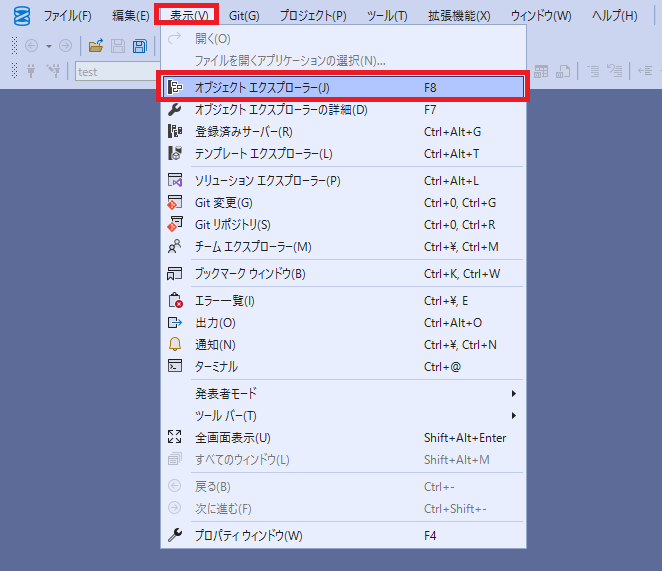Viewport: 662px width, 571px height.
Task: Select 全画面表示(U) menu item
Action: [x=343, y=438]
